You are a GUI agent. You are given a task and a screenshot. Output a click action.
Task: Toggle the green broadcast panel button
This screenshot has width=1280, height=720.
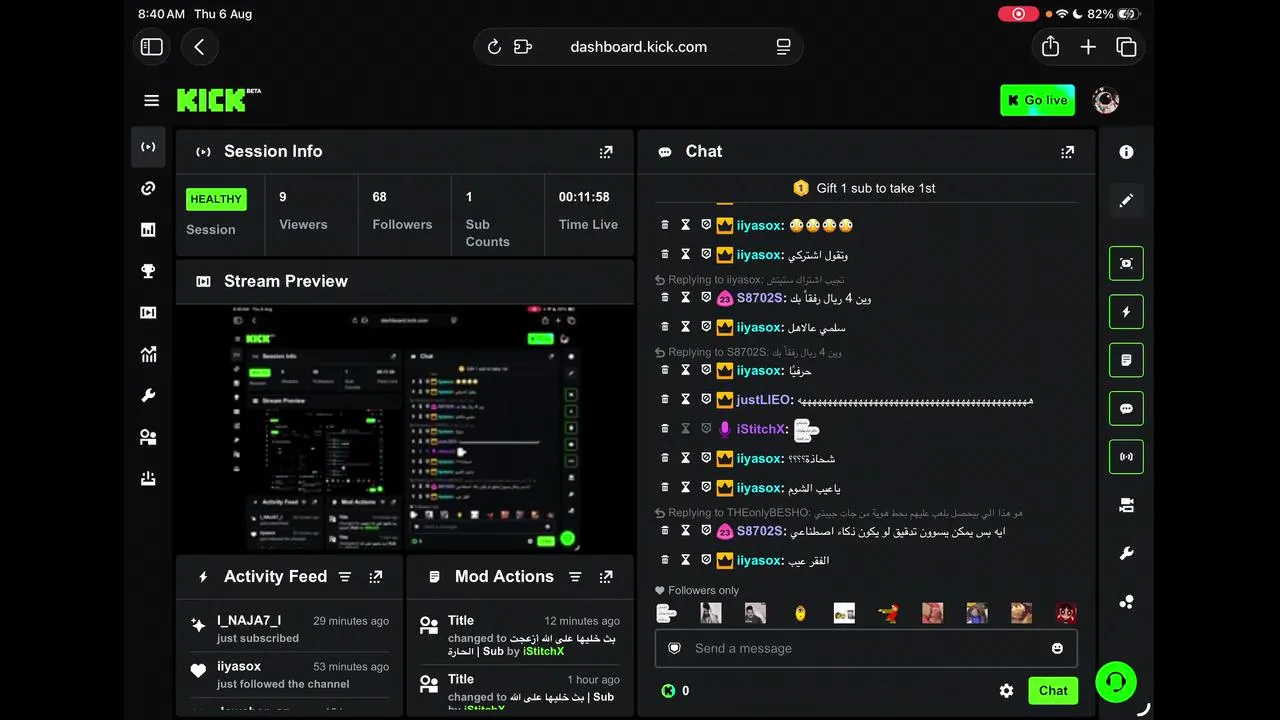point(1126,457)
